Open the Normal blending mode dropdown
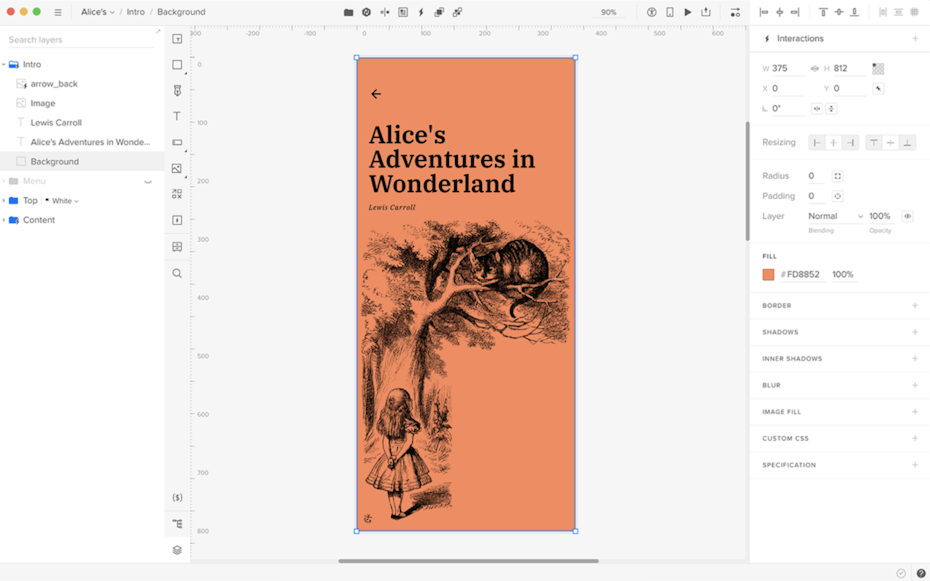Screen dimensions: 930x581 tap(835, 216)
